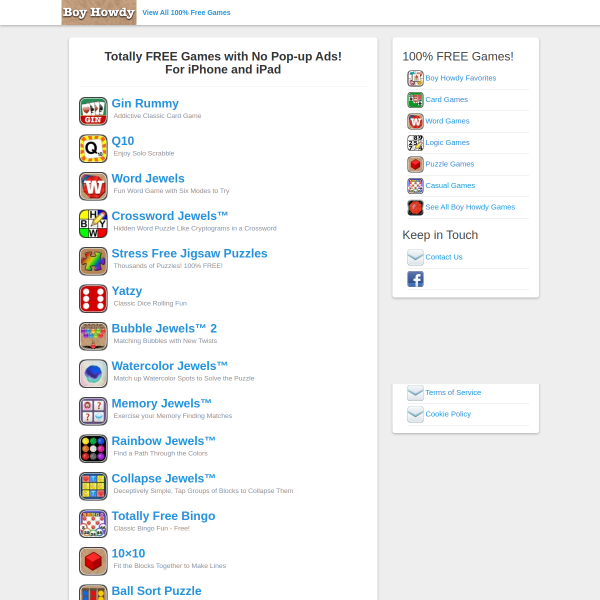600x600 pixels.
Task: Open View All 100% Free Games link
Action: pyautogui.click(x=186, y=13)
